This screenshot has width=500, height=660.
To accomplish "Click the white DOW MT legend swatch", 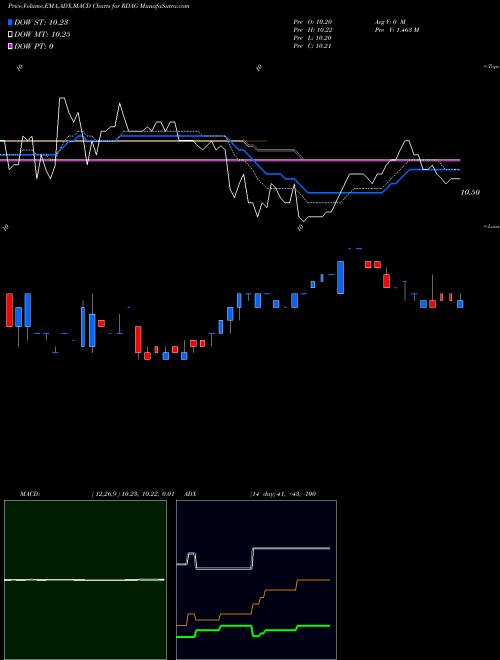I will point(10,35).
